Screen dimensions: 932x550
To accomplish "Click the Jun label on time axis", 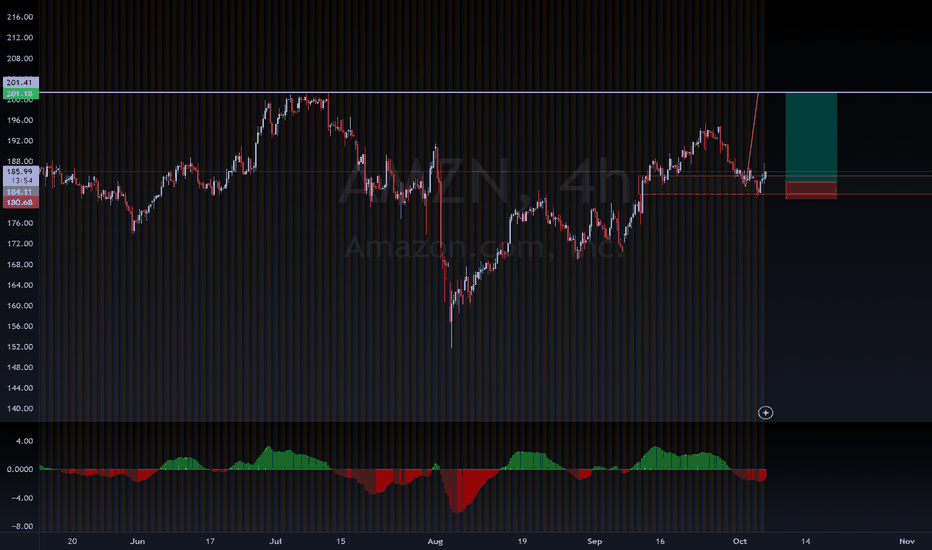I will 137,541.
